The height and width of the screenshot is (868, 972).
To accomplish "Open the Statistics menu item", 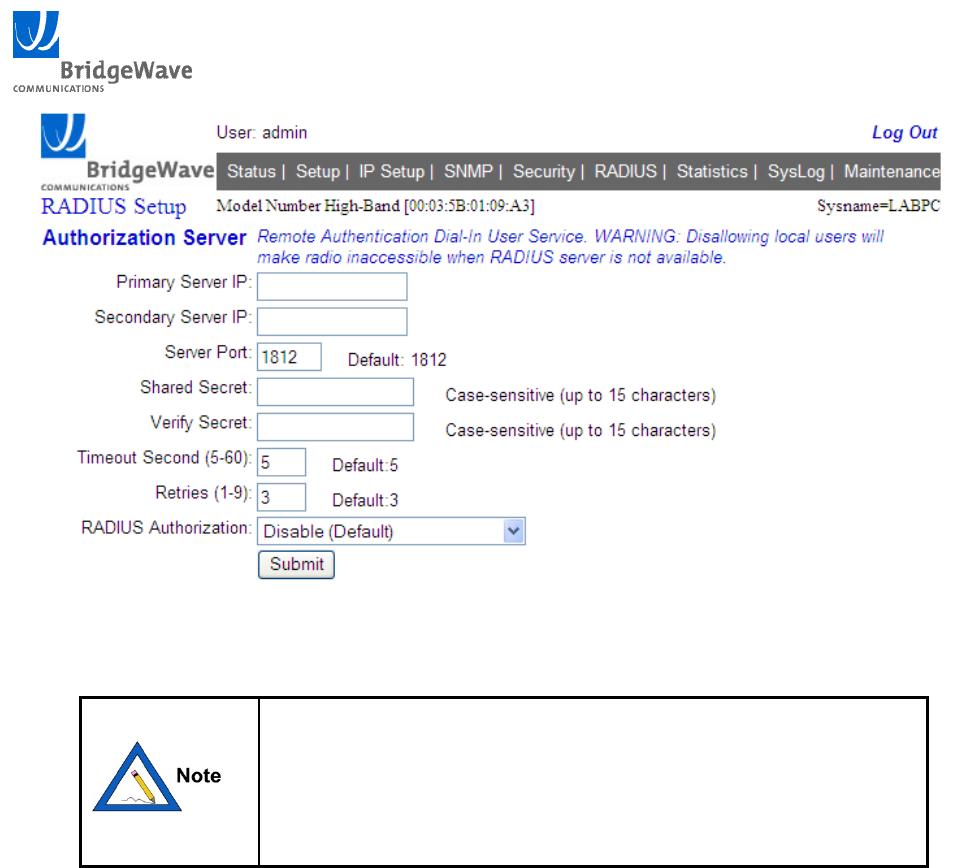I will [x=712, y=171].
